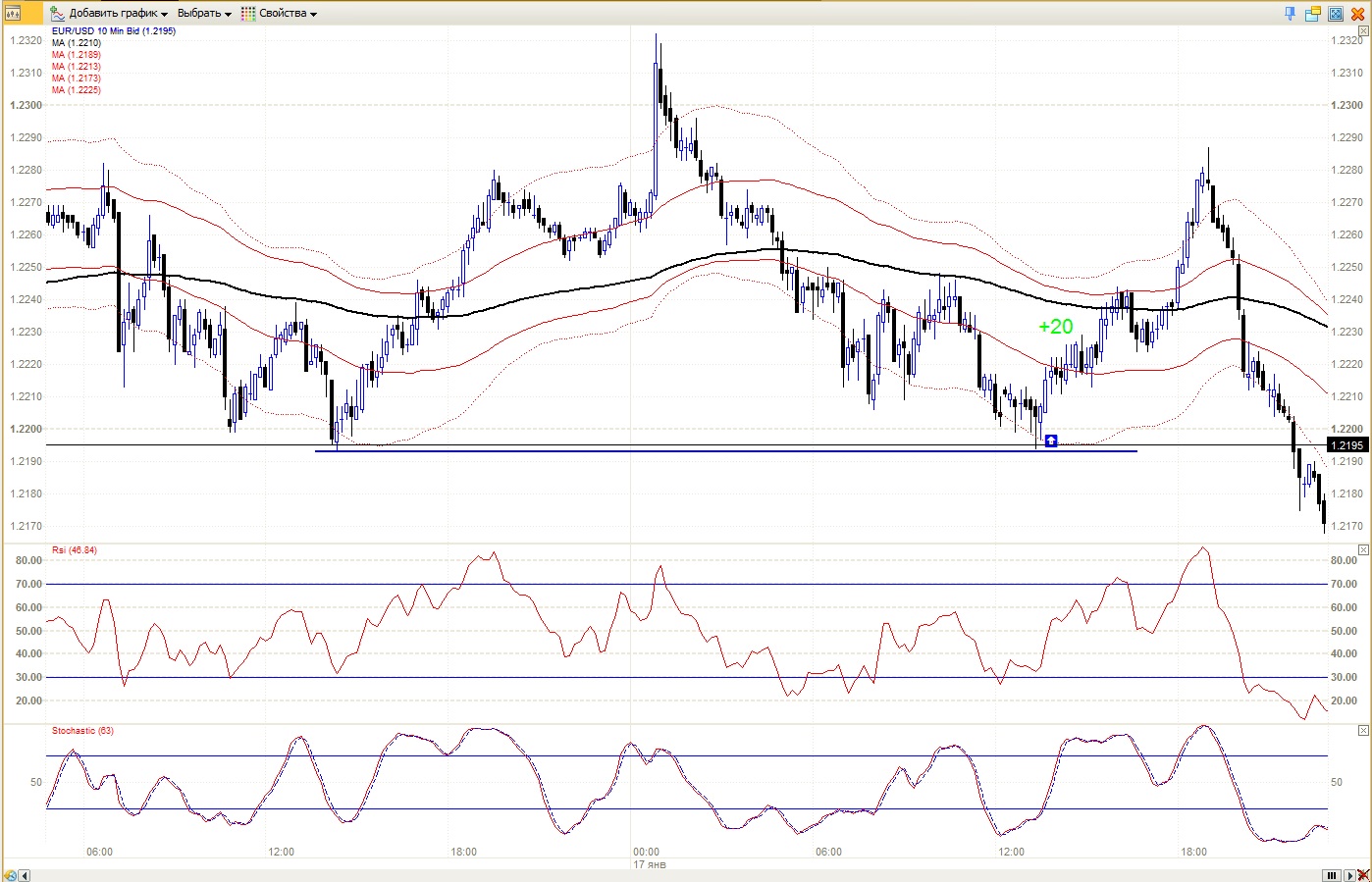Close the Stochastic indicator pane
Image resolution: width=1372 pixels, height=882 pixels.
(x=1362, y=731)
